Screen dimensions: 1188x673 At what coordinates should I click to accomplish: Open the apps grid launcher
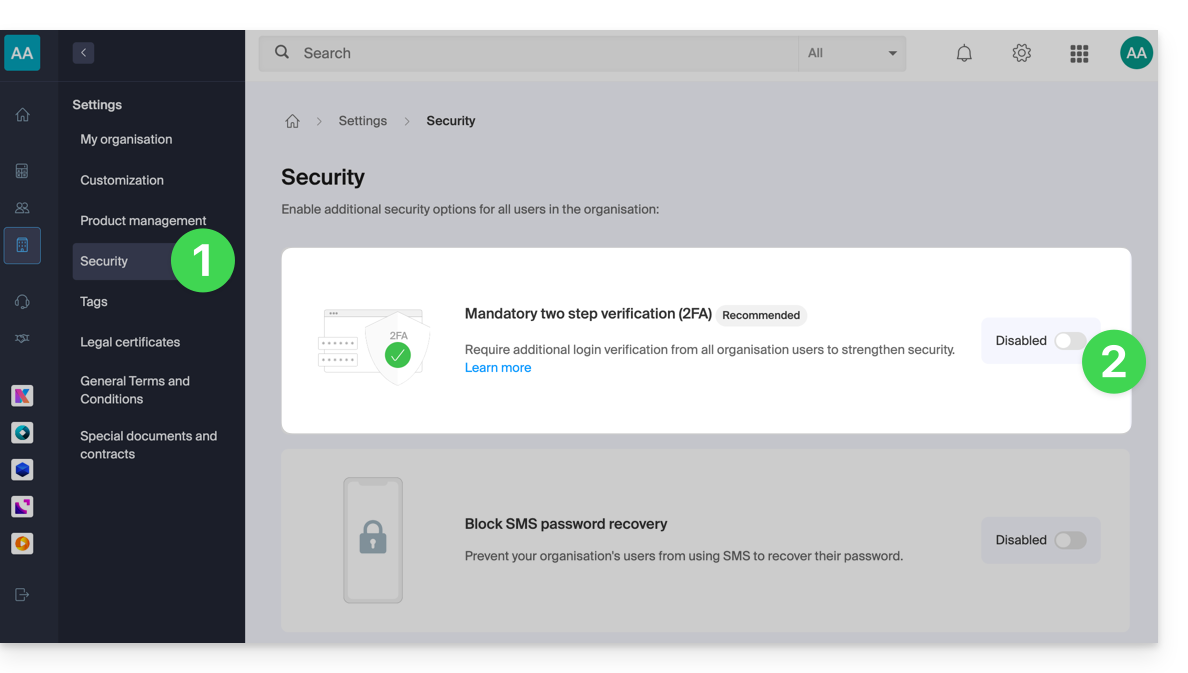1079,54
